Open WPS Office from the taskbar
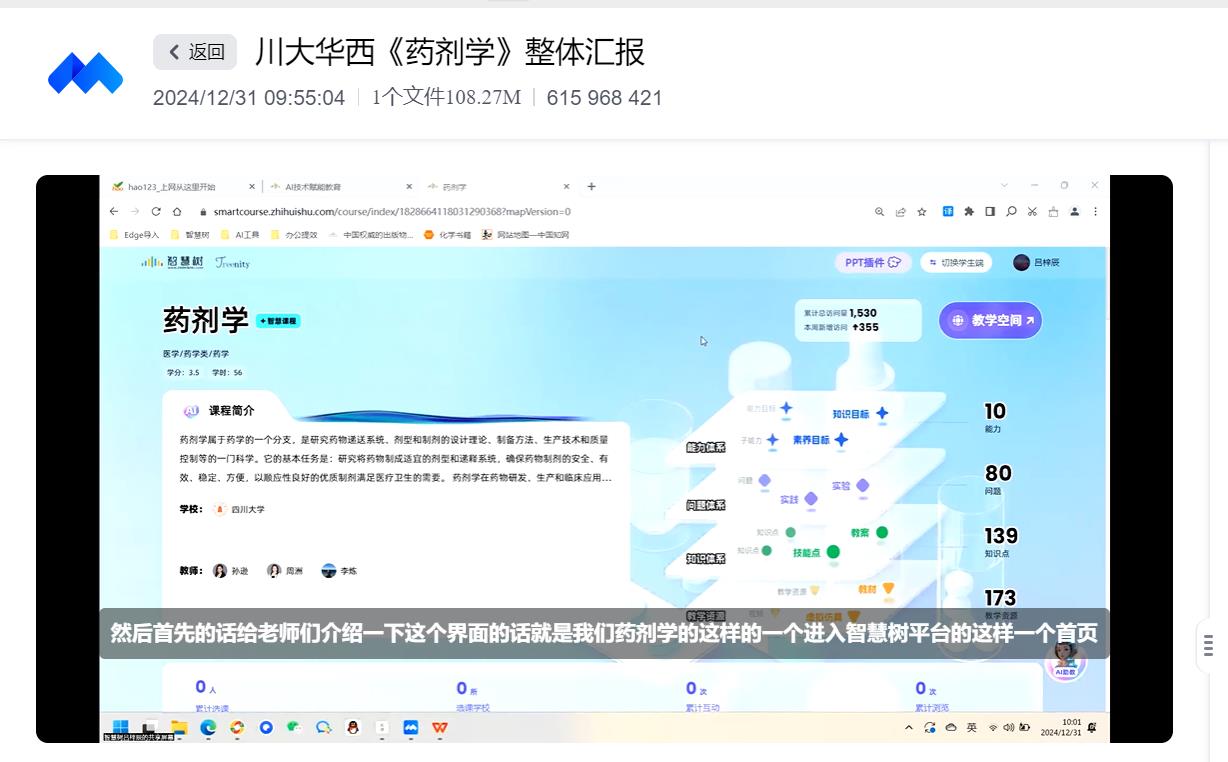Viewport: 1228px width, 762px height. (x=440, y=727)
